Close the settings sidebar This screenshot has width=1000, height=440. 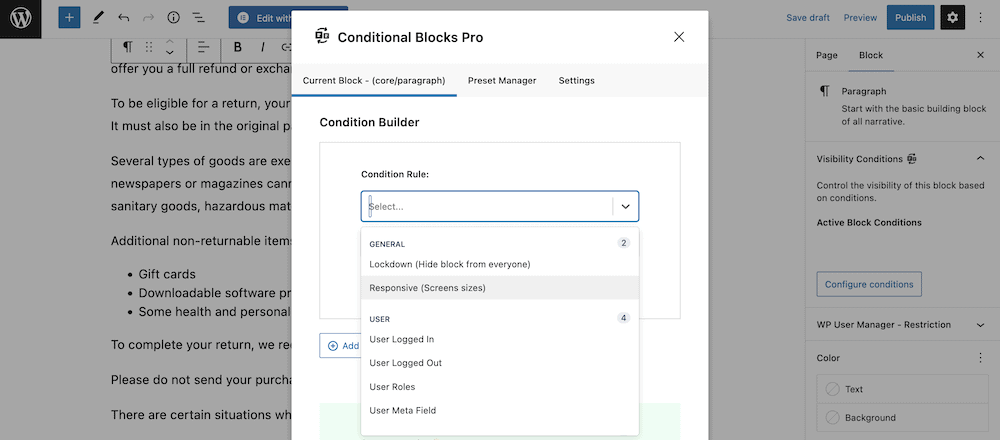tap(981, 55)
